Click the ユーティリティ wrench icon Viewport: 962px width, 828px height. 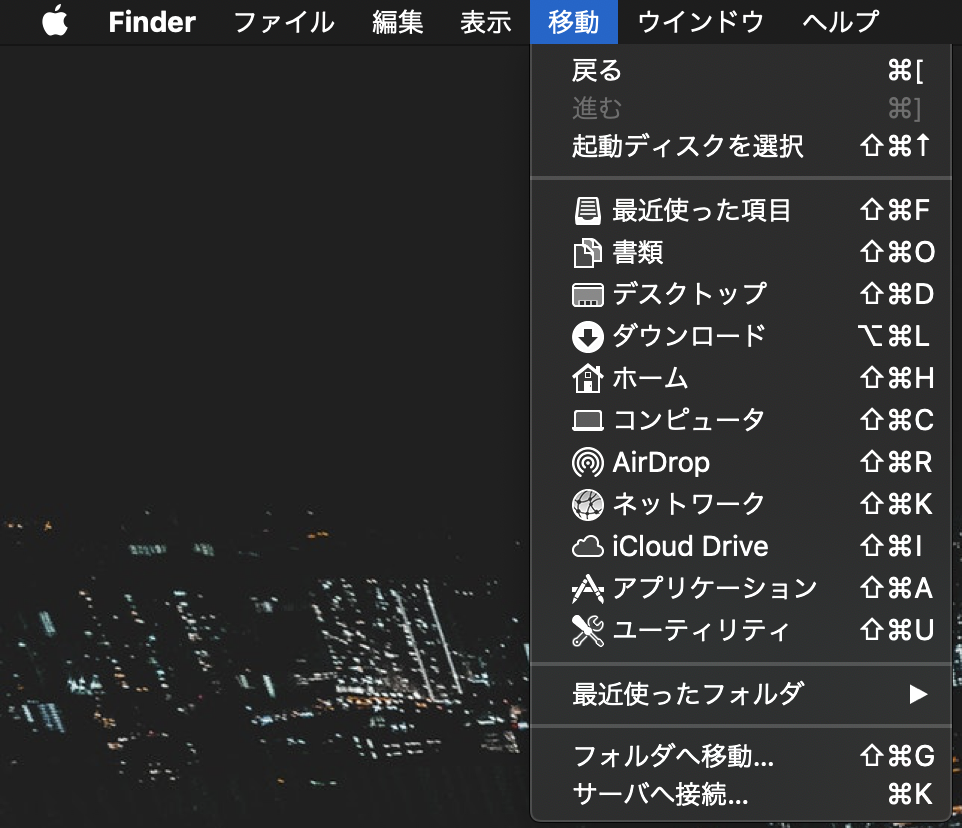click(588, 630)
